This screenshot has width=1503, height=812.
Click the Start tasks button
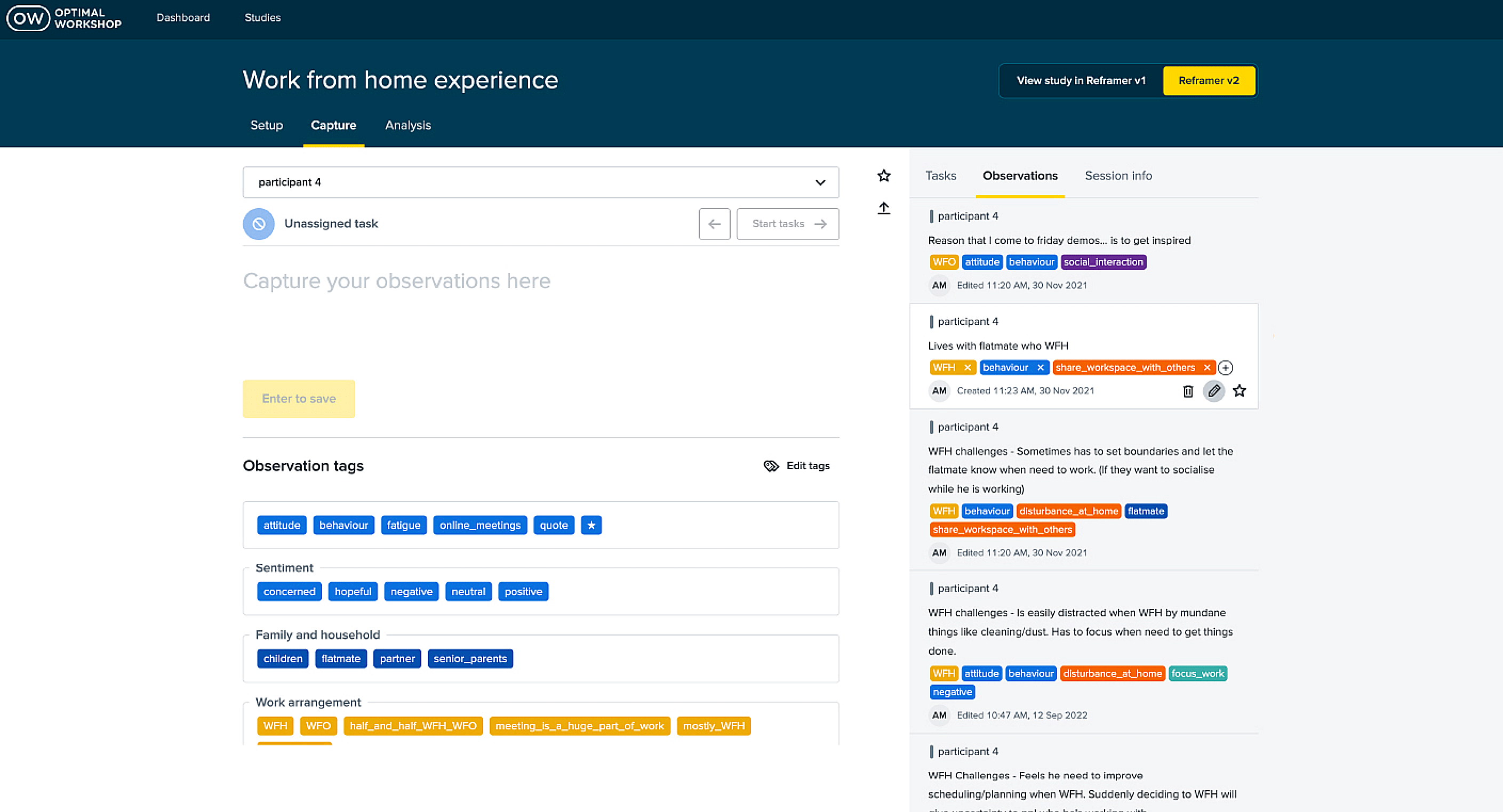(788, 224)
